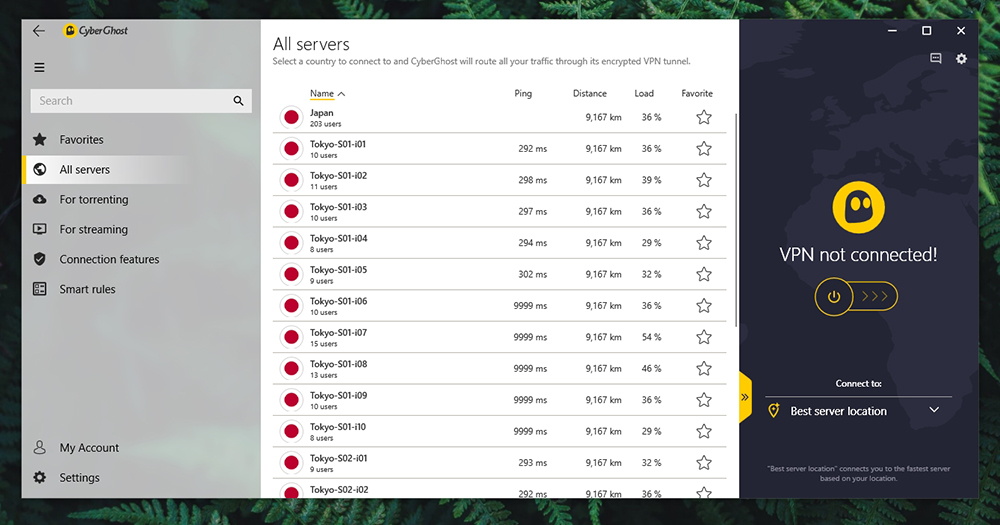This screenshot has height=525, width=1000.
Task: Click the flag icon for Tokyo-S01-i07
Action: 291,337
